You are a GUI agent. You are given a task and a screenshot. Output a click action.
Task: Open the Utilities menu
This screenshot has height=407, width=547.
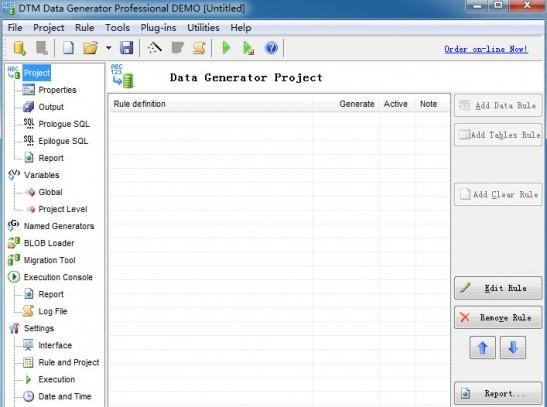(203, 28)
